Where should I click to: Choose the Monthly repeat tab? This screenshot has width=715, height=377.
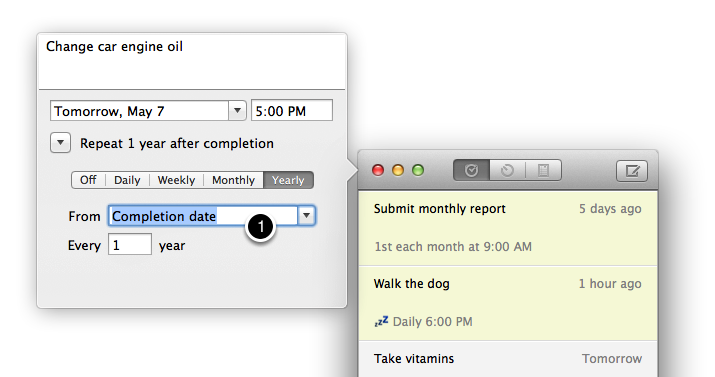pyautogui.click(x=233, y=180)
